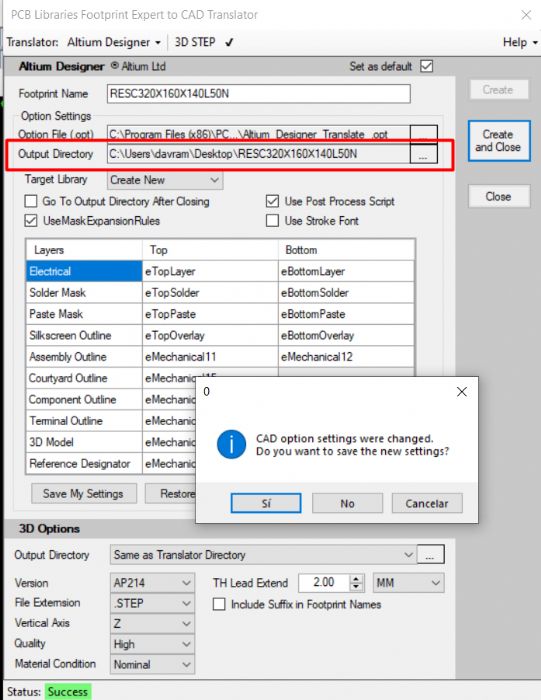The height and width of the screenshot is (700, 541).
Task: Click the Create and Close button
Action: [499, 141]
